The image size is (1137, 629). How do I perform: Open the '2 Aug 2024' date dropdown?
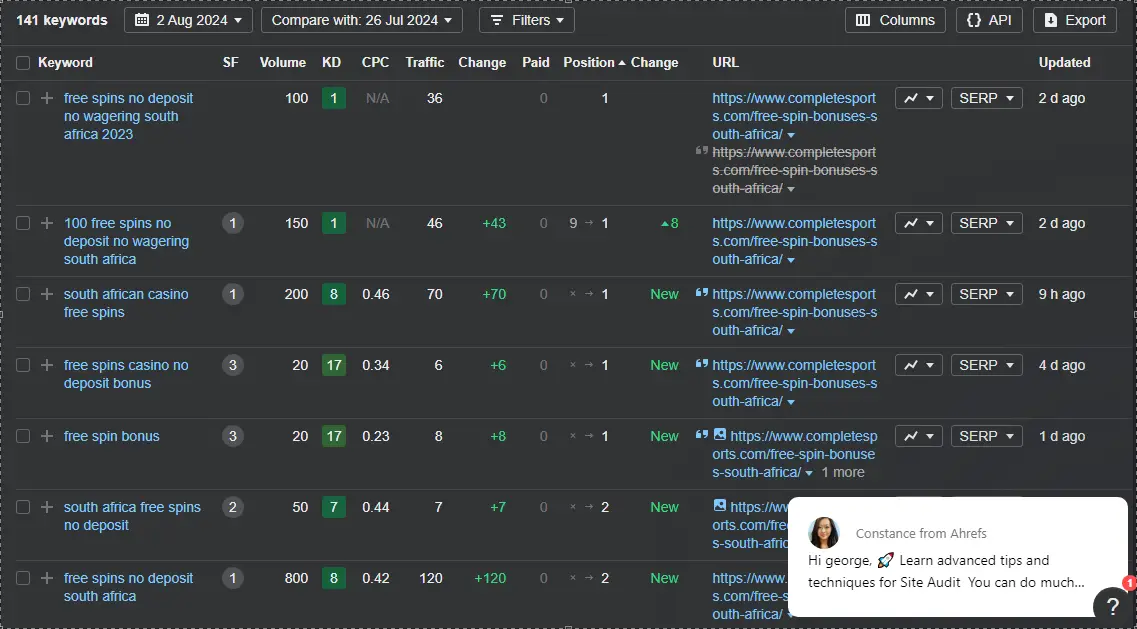pyautogui.click(x=187, y=20)
